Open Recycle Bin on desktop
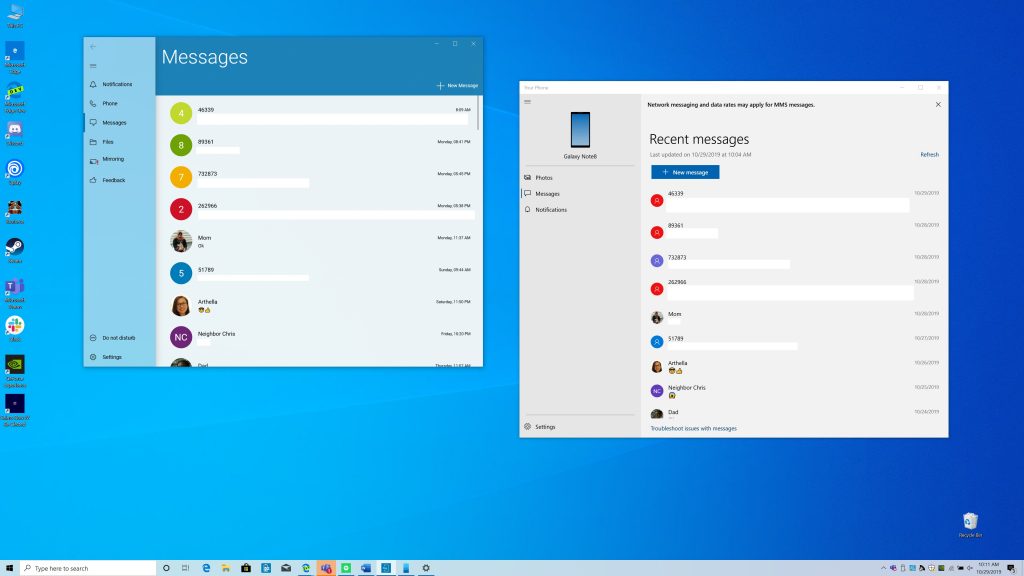 click(970, 525)
